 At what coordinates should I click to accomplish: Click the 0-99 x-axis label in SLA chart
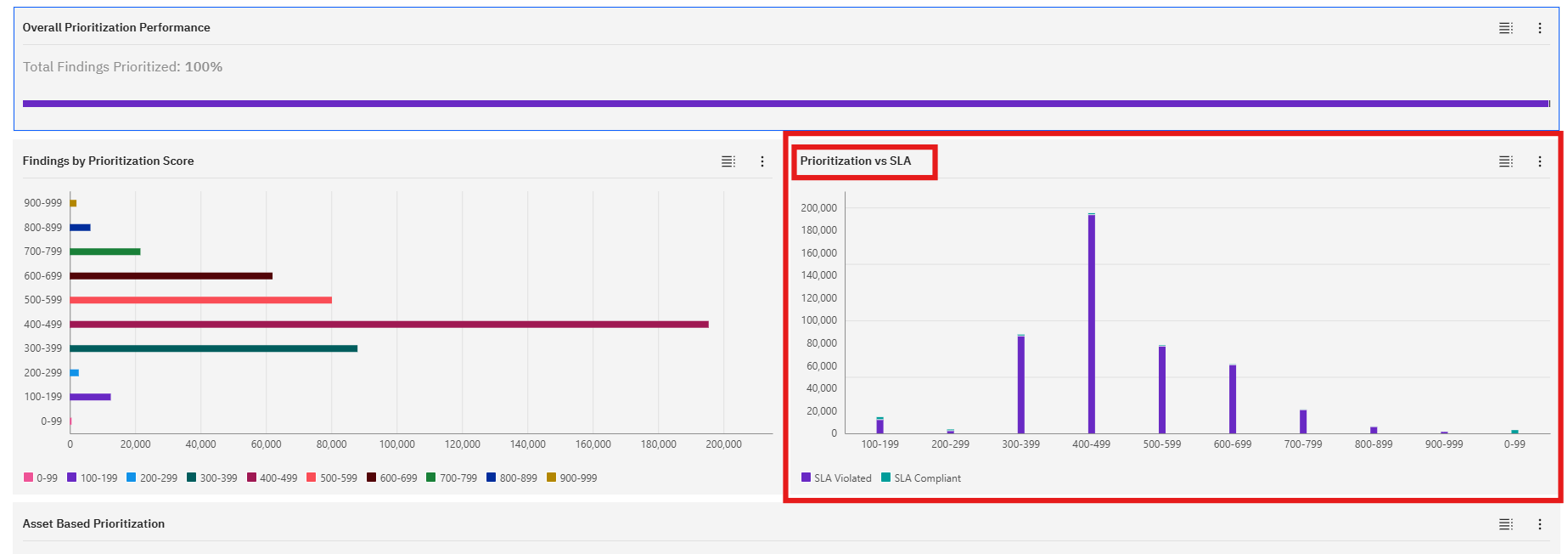click(x=1514, y=444)
